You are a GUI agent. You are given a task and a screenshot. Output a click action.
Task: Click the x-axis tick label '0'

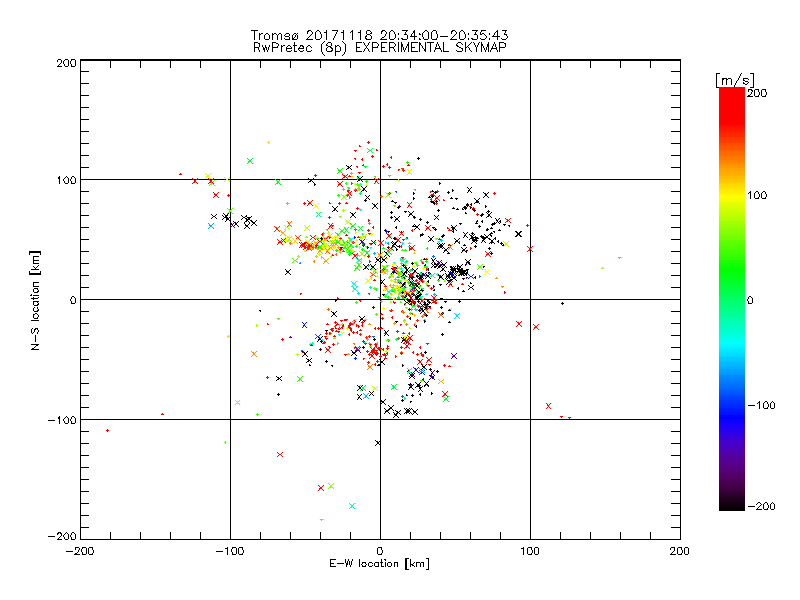(380, 551)
